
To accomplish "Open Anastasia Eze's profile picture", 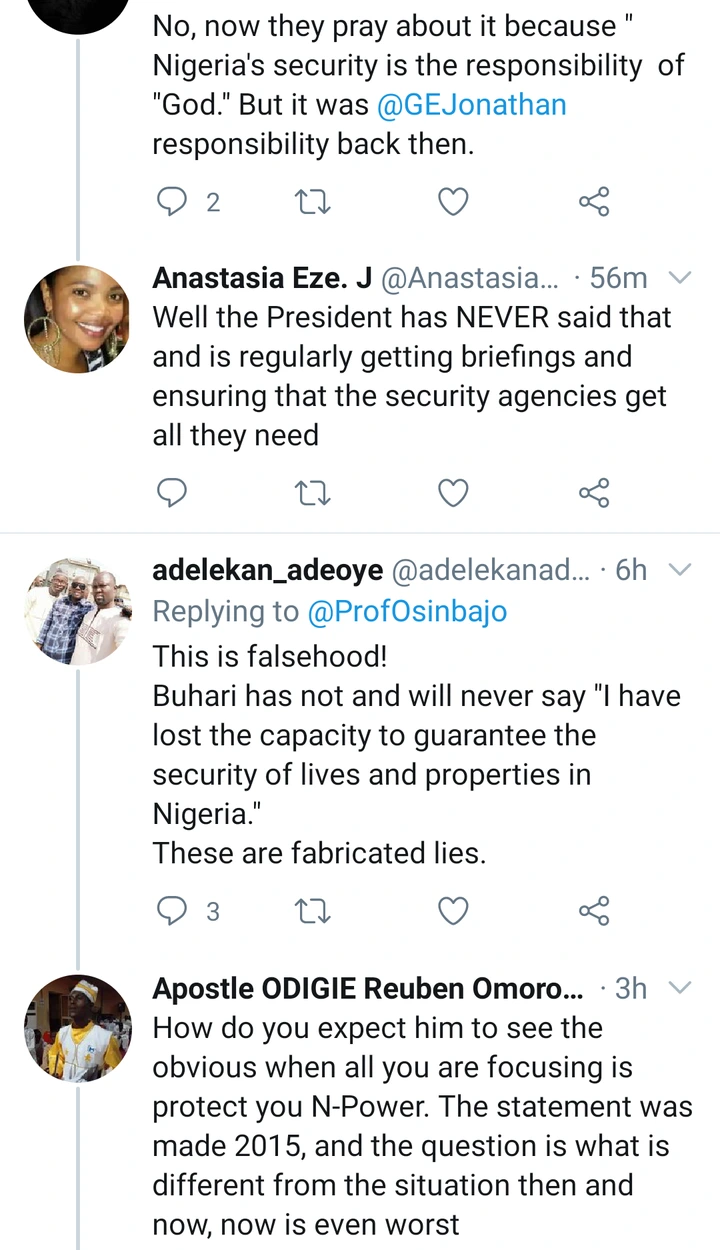I will coord(77,319).
